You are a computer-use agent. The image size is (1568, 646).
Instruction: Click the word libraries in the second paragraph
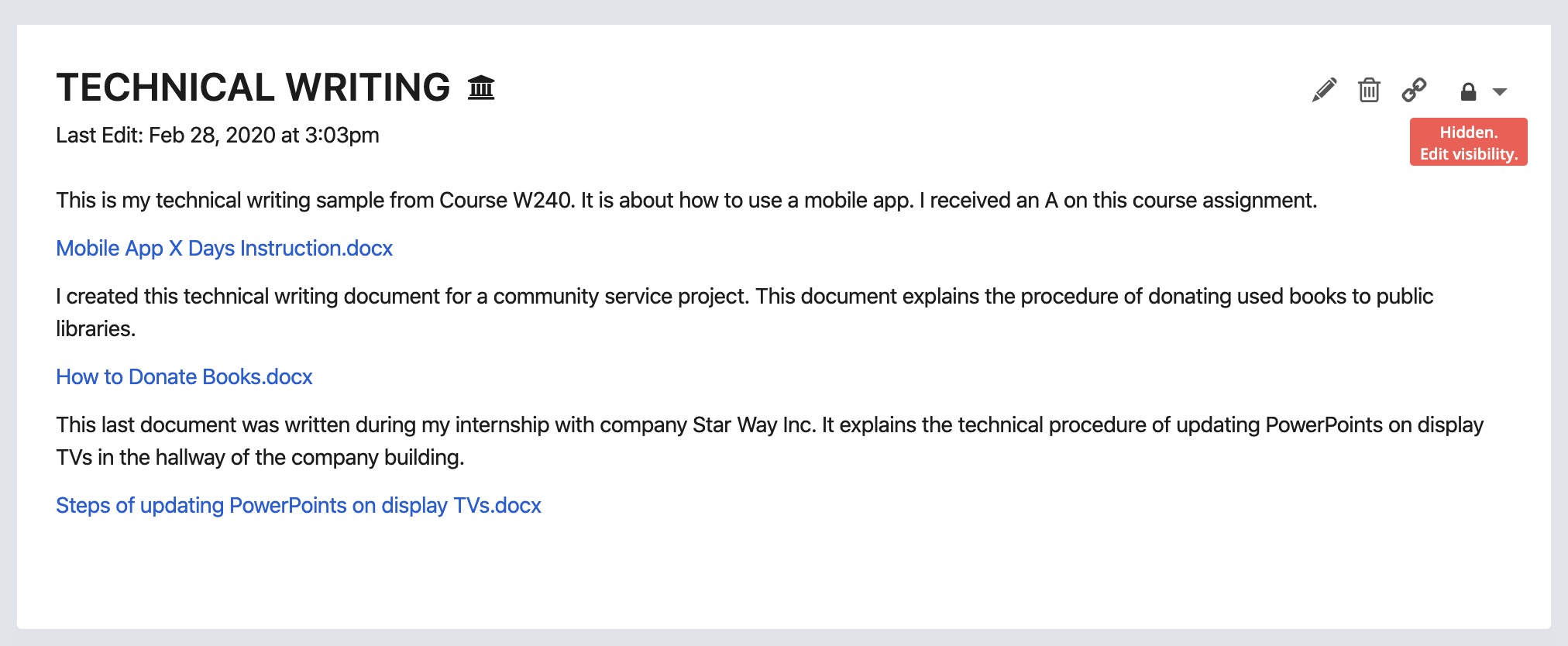[95, 328]
